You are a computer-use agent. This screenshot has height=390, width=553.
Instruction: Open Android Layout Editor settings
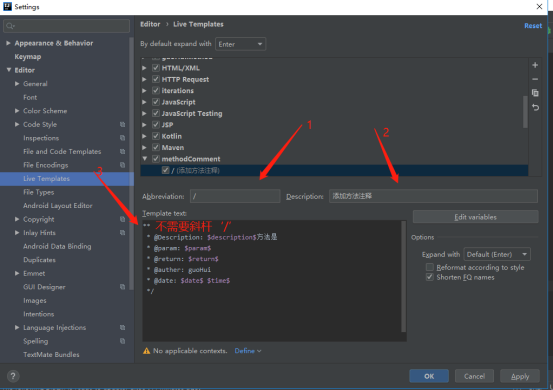[x=58, y=206]
